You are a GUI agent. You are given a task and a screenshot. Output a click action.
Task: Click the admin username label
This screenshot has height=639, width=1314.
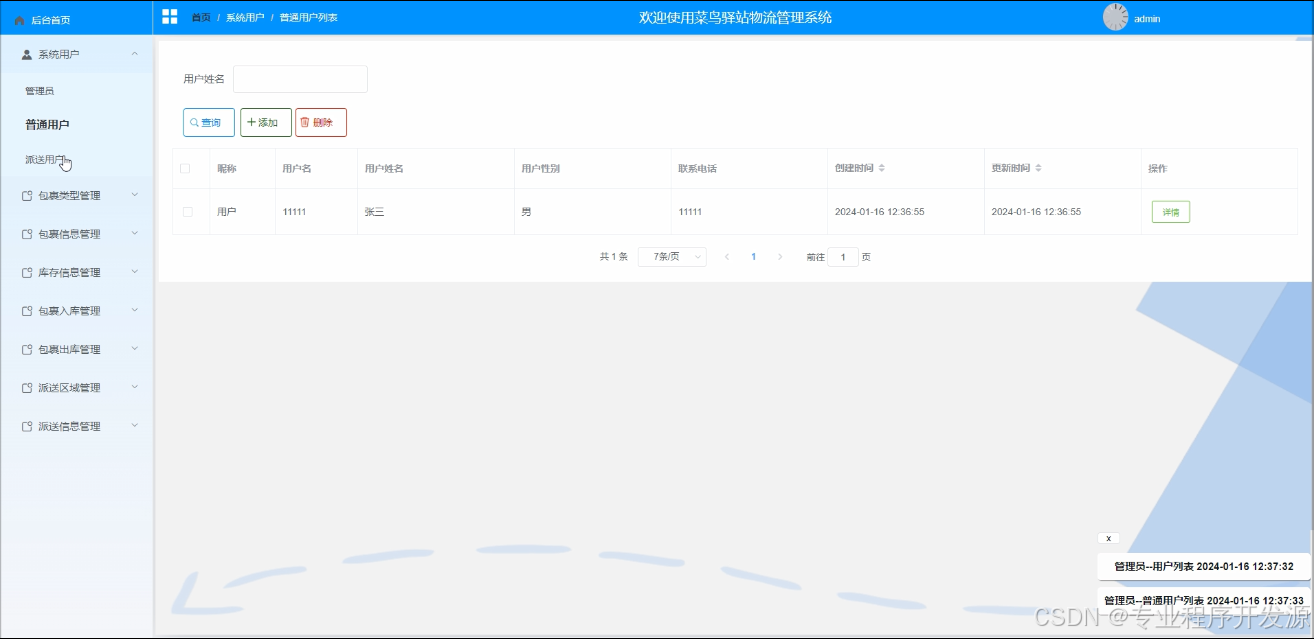(1147, 19)
